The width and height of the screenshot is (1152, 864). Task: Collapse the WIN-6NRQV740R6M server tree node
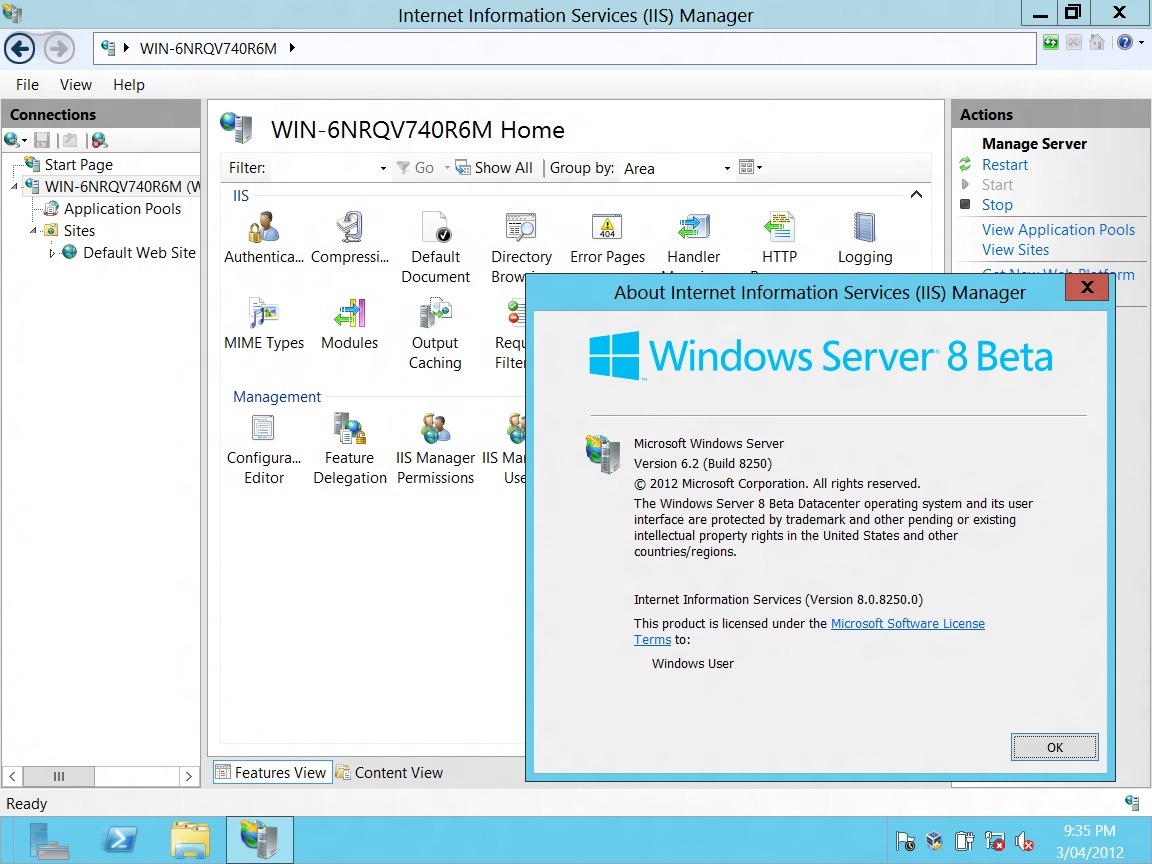(14, 187)
